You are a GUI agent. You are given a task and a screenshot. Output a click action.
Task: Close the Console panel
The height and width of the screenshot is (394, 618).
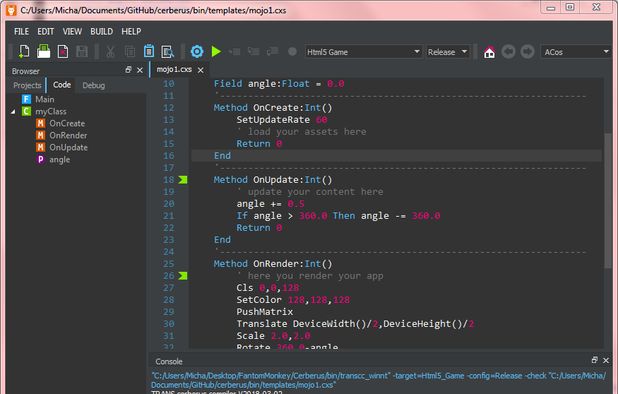606,360
